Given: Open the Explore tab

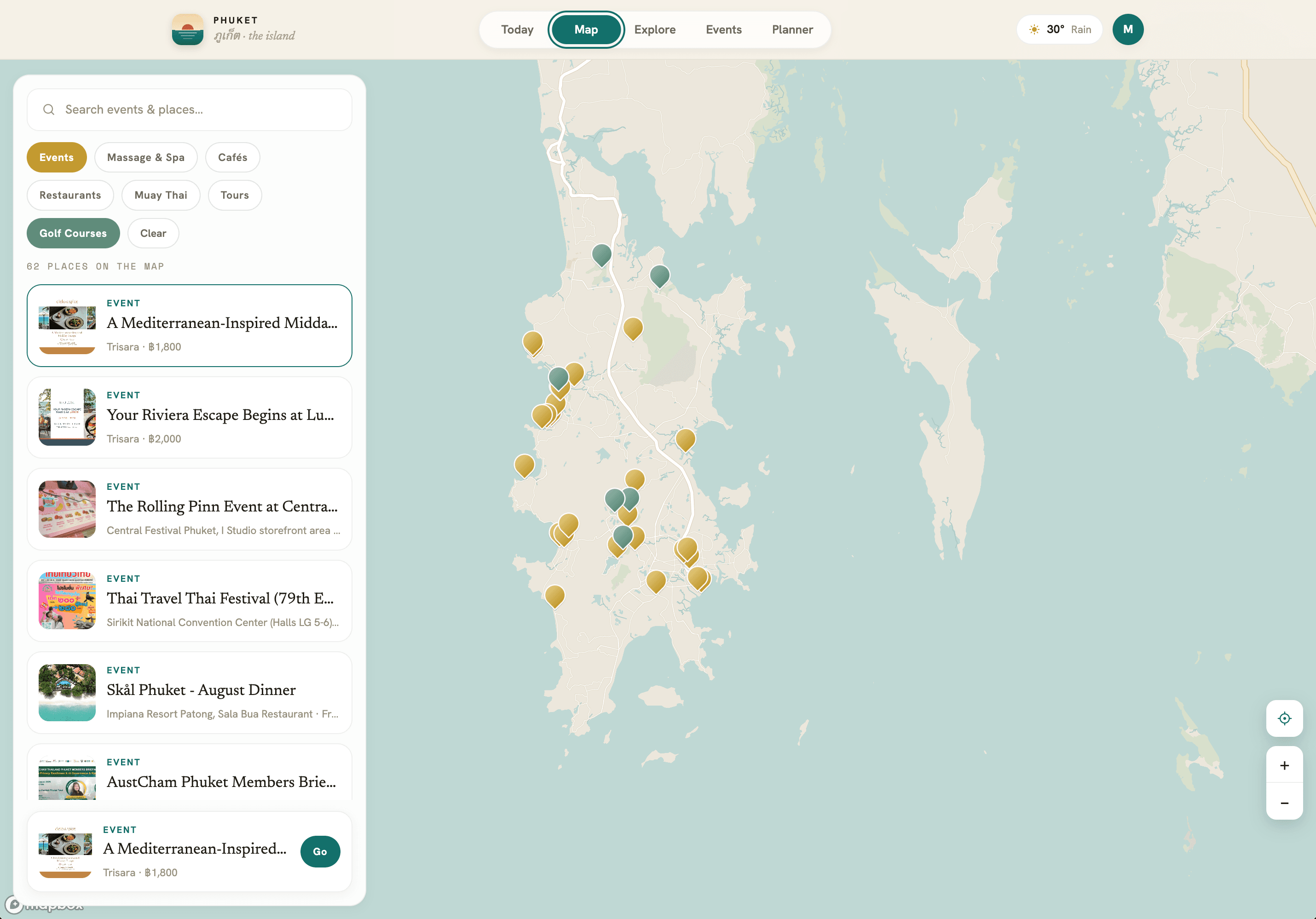Looking at the screenshot, I should pyautogui.click(x=655, y=29).
